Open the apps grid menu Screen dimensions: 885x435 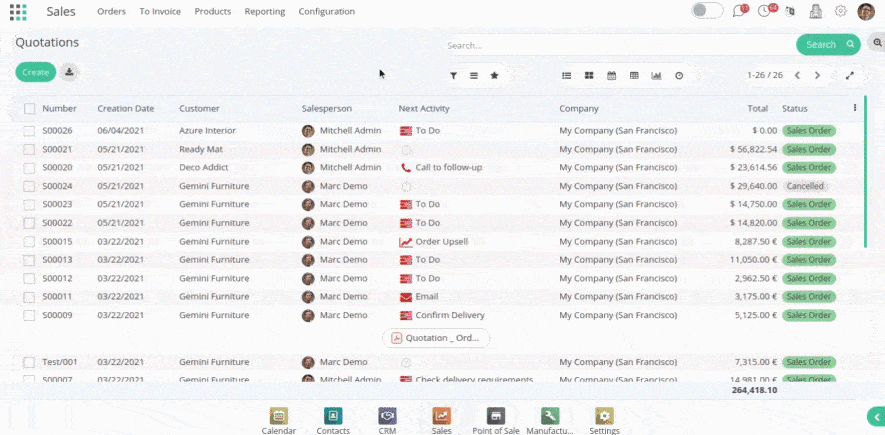(x=18, y=12)
